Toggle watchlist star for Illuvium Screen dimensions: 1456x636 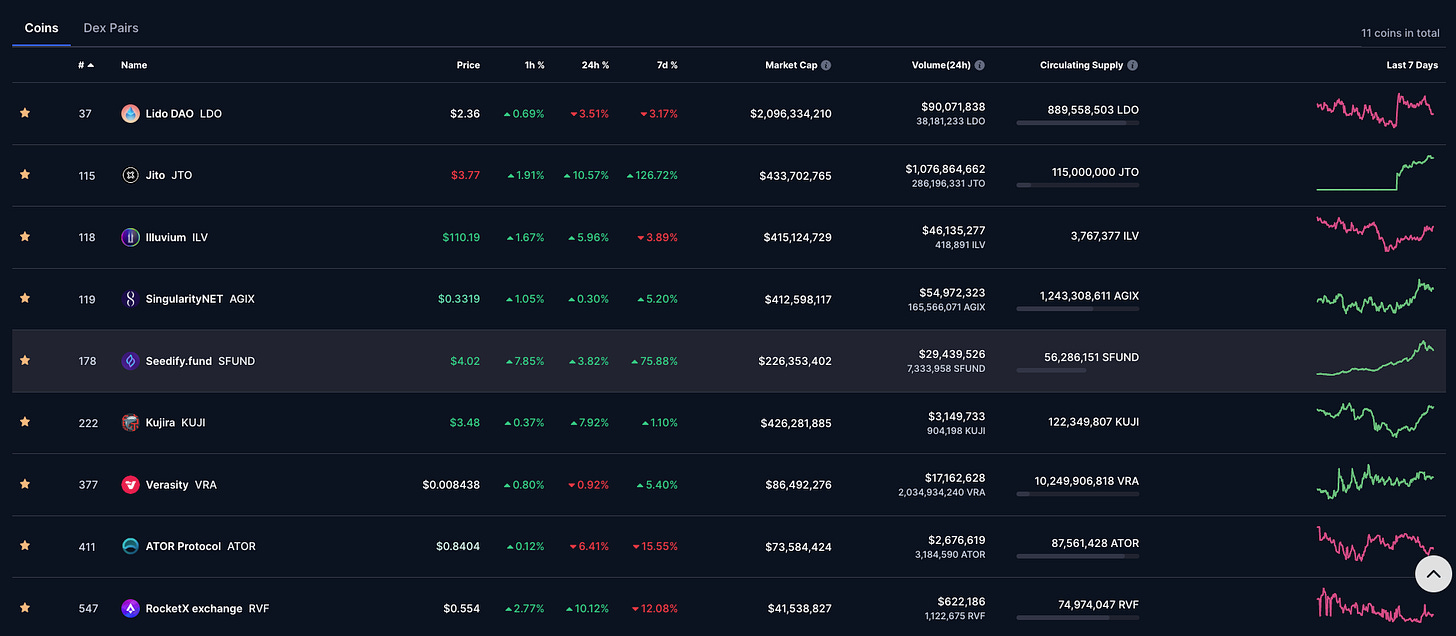(25, 237)
